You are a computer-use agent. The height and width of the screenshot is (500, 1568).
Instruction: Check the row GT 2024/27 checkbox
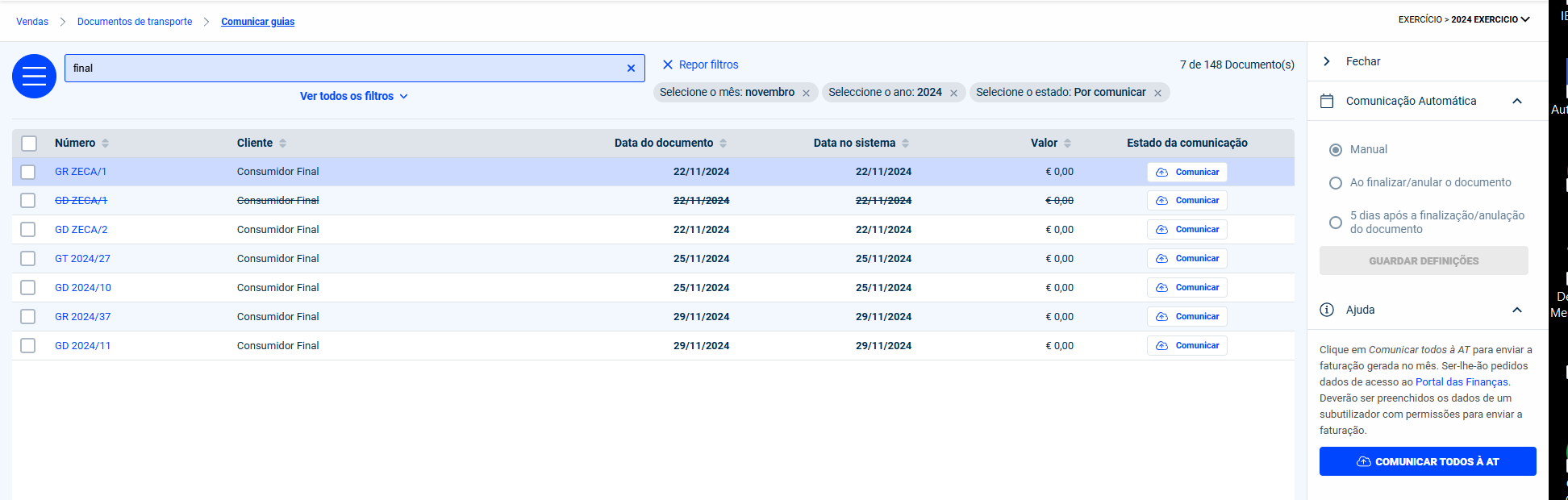28,259
